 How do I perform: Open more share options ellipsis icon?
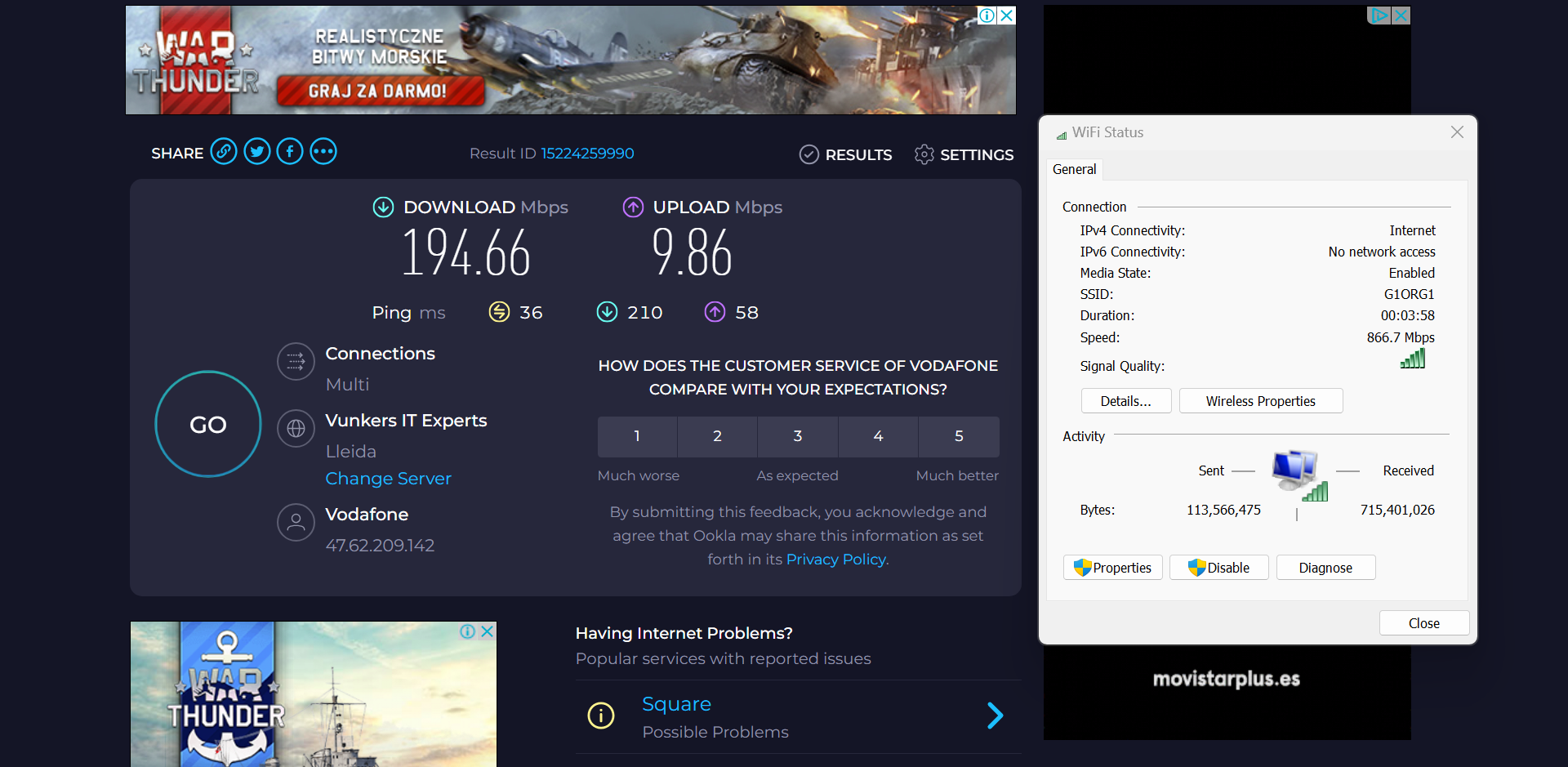point(323,152)
